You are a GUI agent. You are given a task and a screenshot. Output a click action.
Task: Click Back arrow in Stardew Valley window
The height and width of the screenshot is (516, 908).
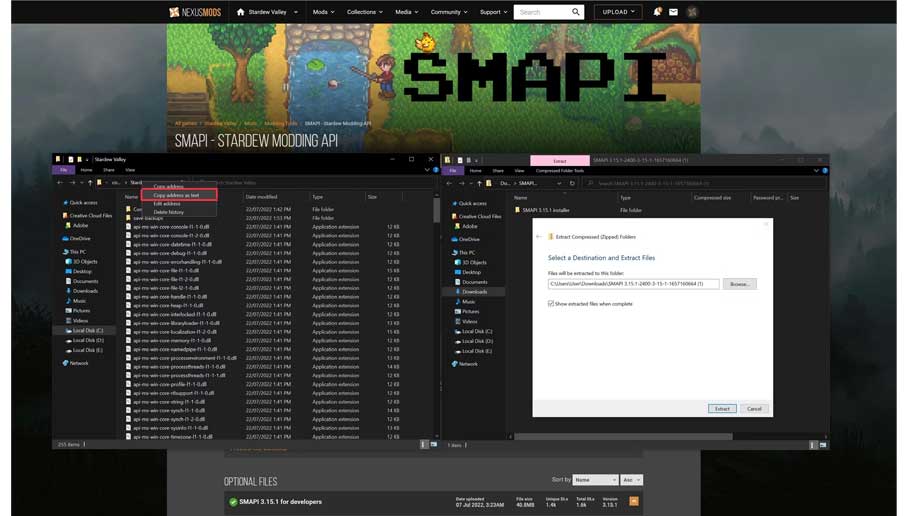[x=60, y=182]
